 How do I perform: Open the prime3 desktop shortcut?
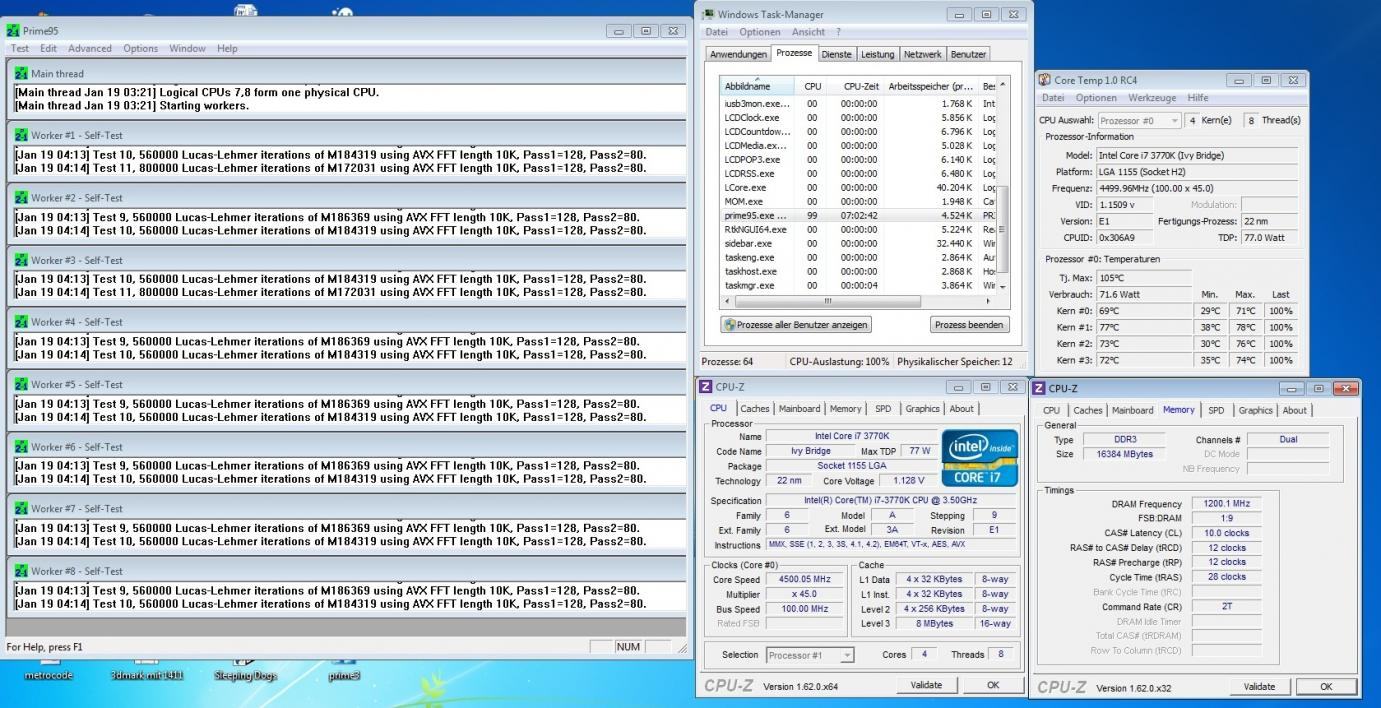pos(344,670)
